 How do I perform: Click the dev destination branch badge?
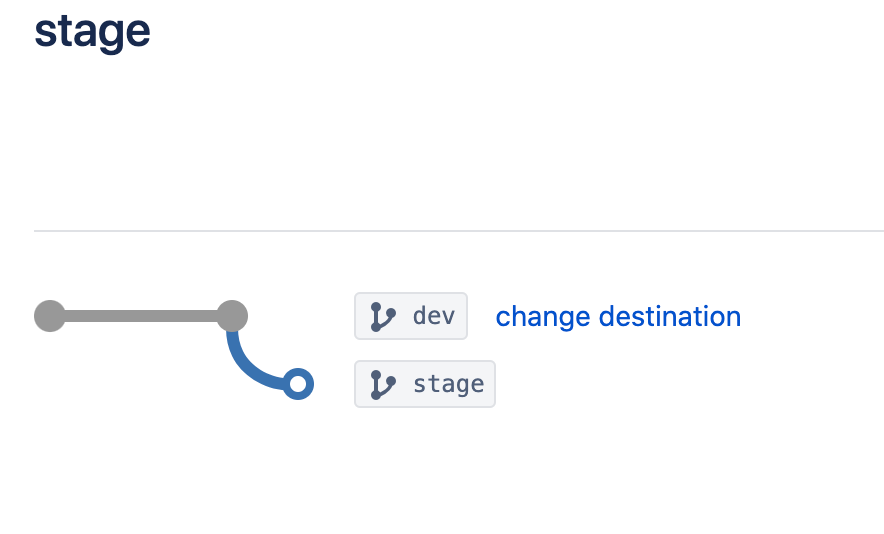pos(411,316)
